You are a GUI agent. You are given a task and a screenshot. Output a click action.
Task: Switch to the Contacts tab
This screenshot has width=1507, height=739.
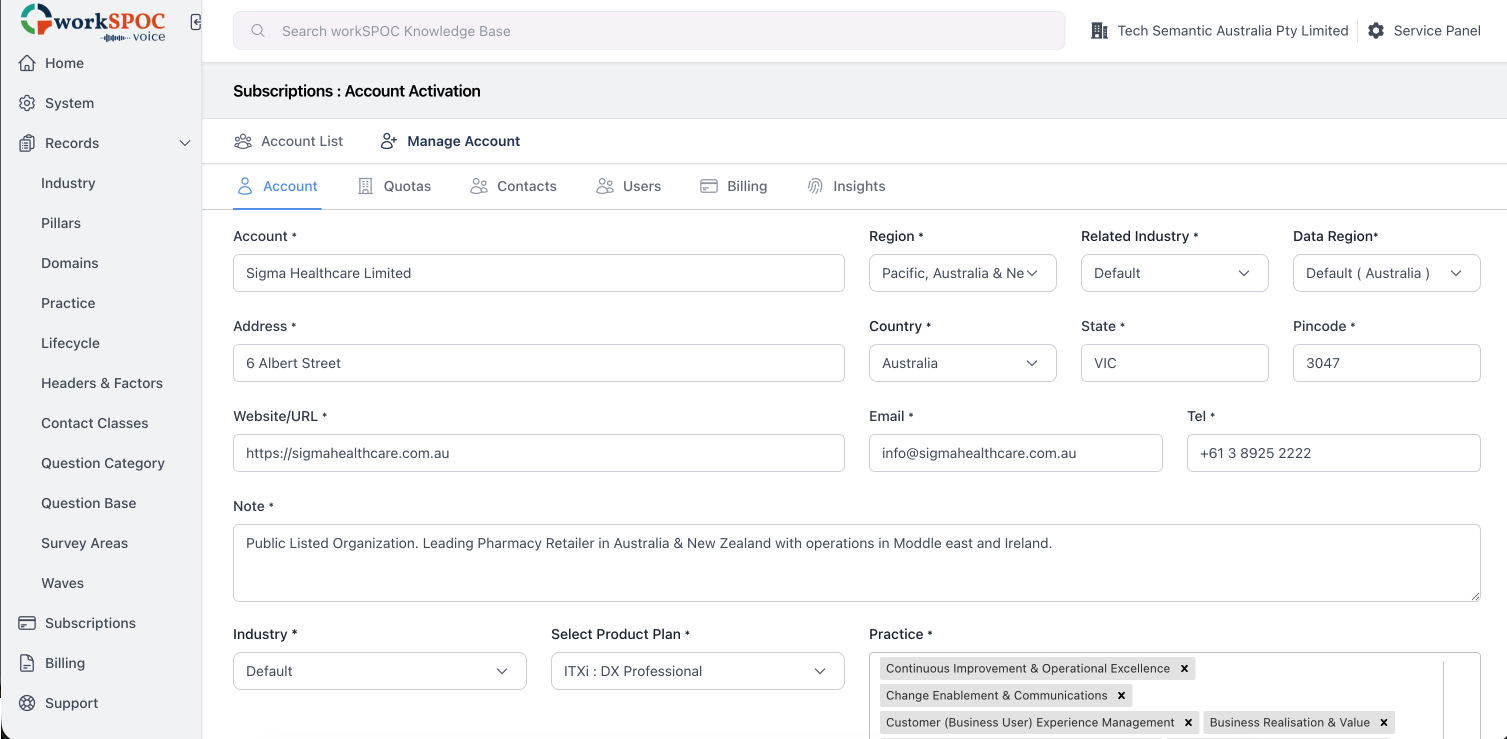[x=513, y=186]
